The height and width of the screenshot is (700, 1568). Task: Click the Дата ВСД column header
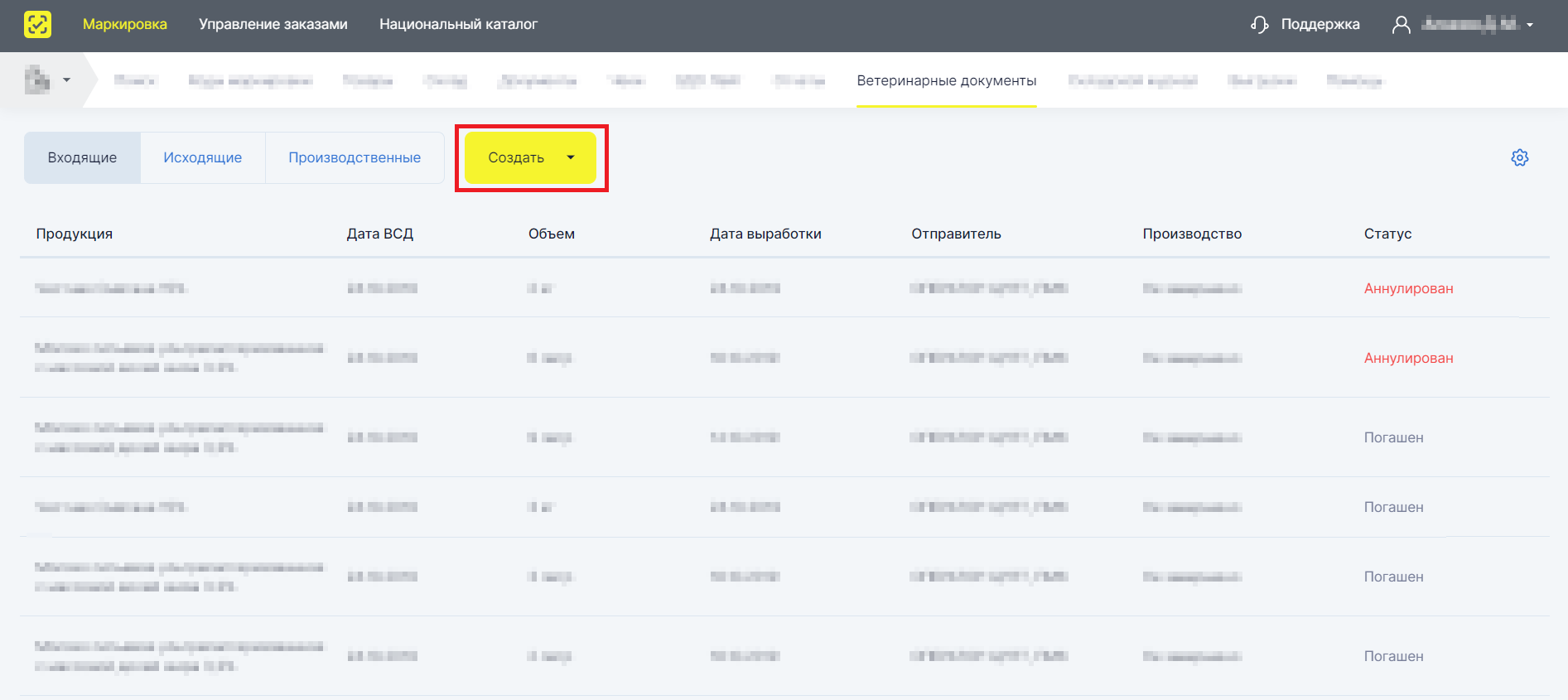pyautogui.click(x=380, y=234)
